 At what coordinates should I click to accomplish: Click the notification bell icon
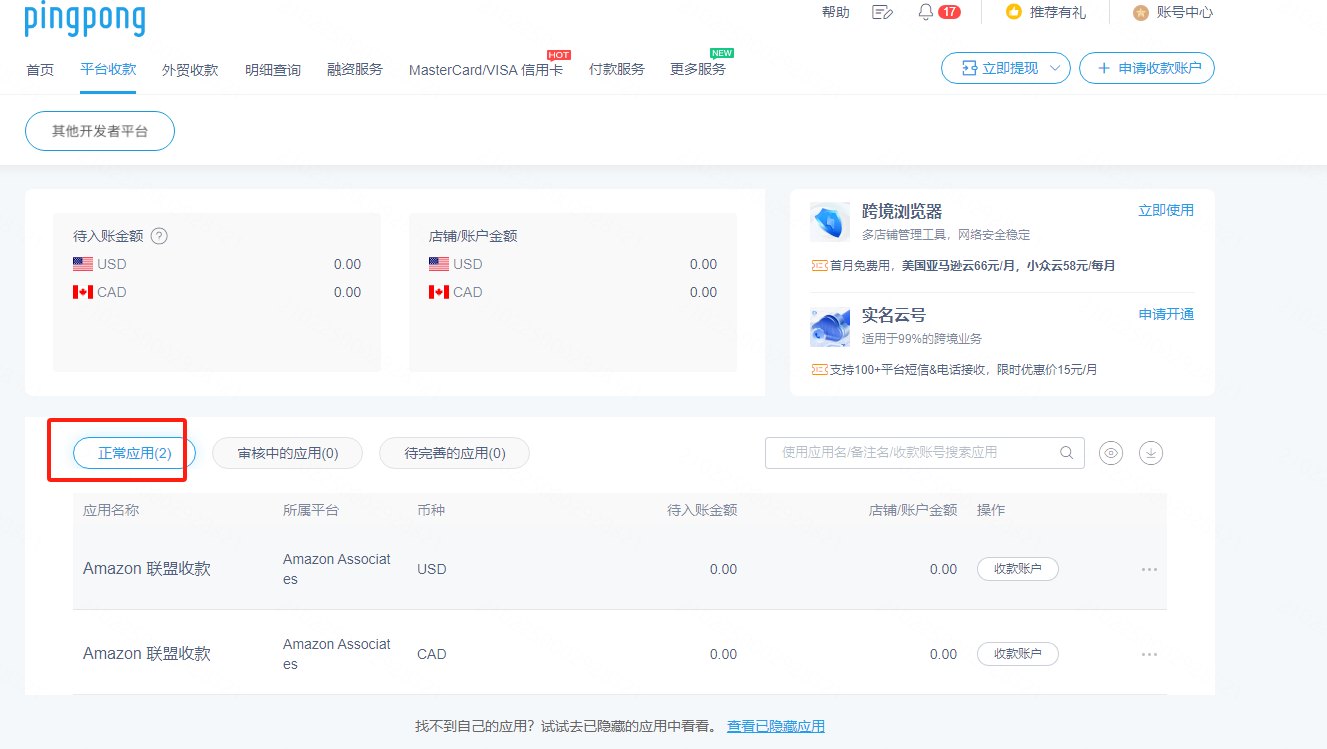click(x=926, y=12)
